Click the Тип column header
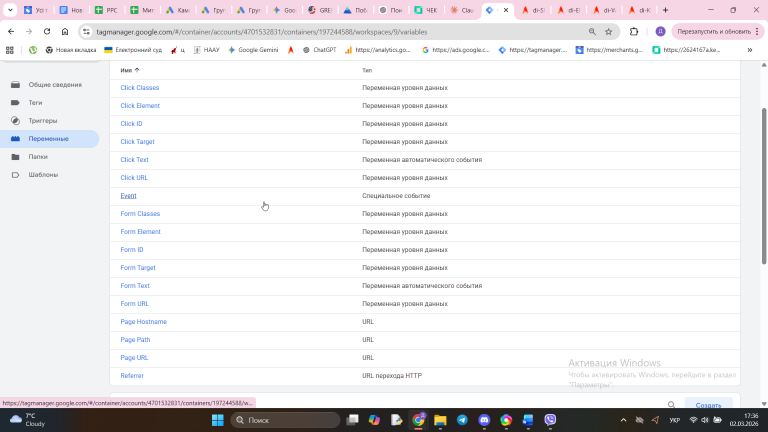 click(x=367, y=71)
